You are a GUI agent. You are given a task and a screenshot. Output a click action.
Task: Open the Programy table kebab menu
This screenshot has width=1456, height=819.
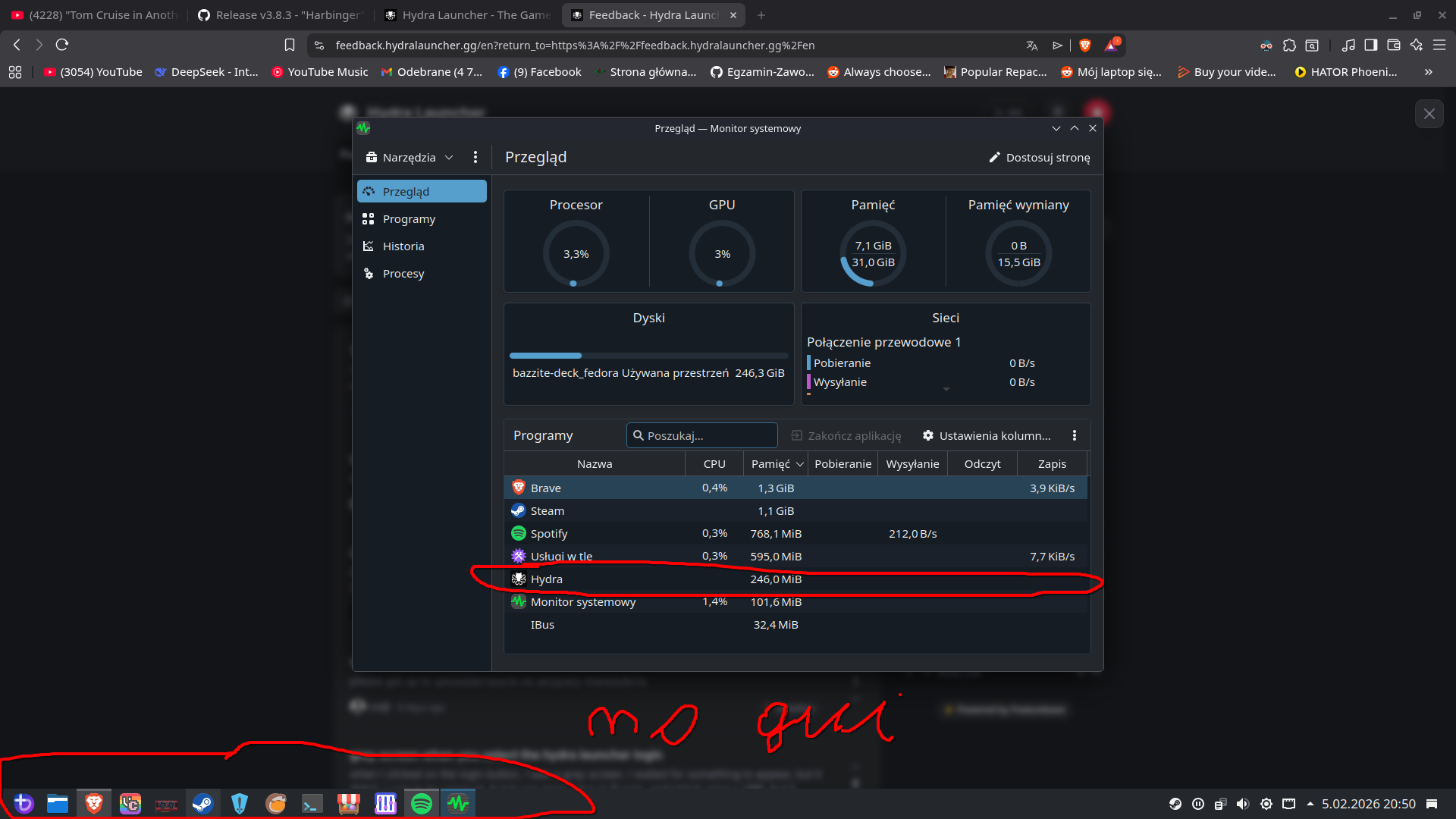[1074, 435]
